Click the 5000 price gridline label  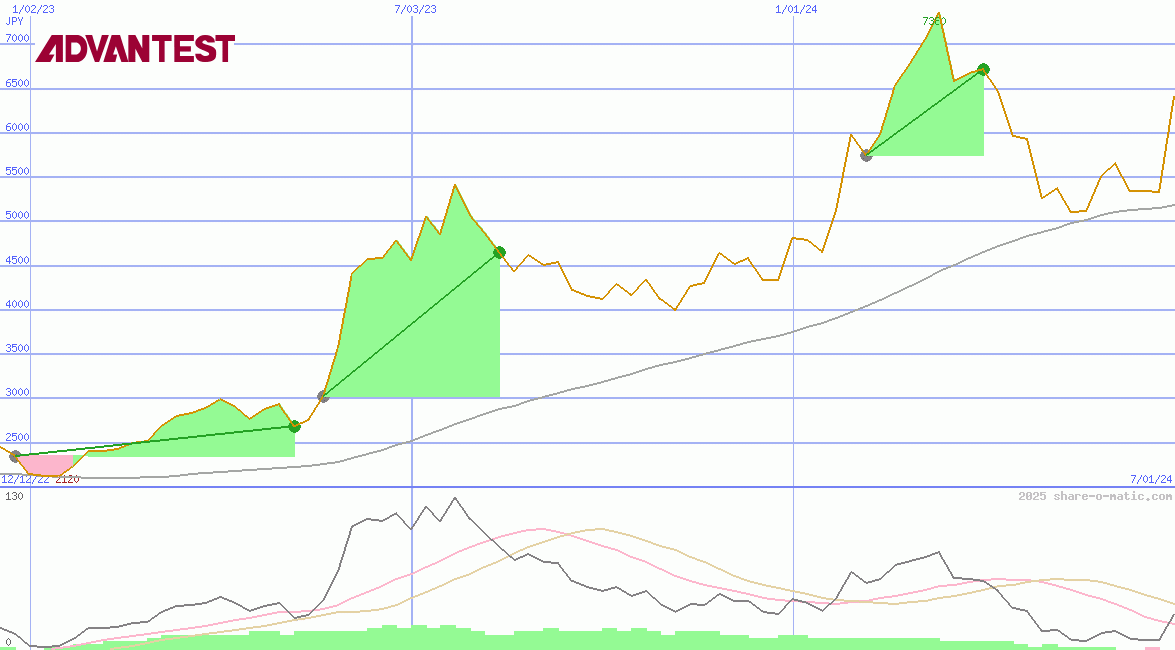(15, 214)
